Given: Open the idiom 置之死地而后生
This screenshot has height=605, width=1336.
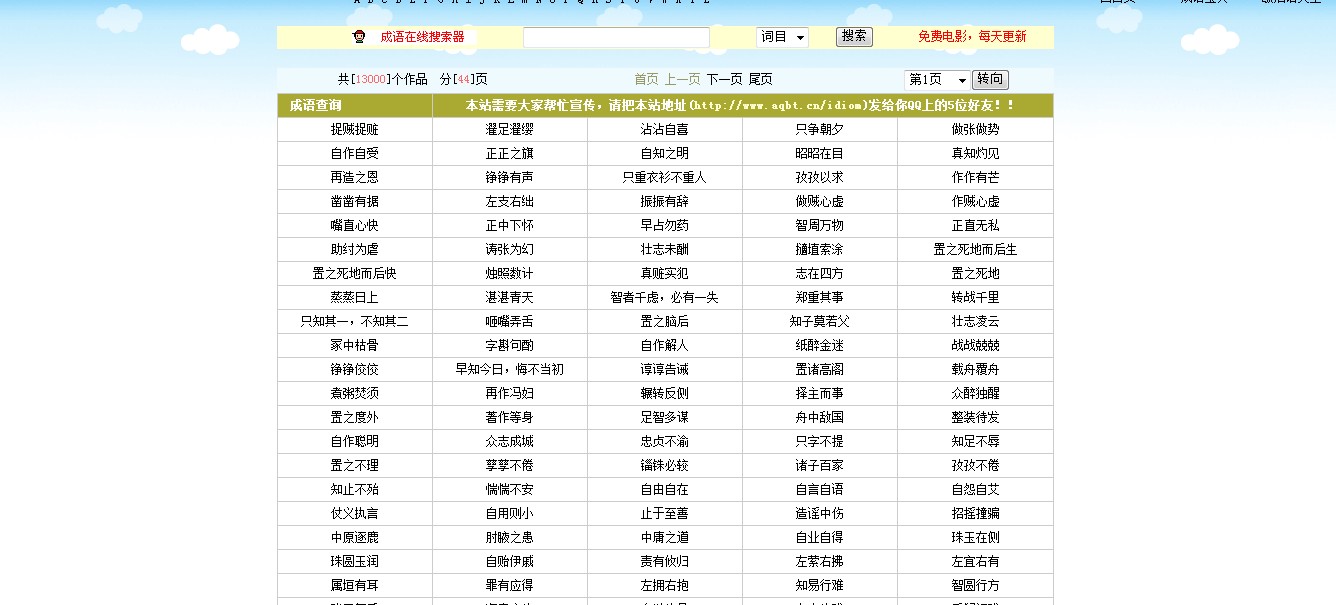Looking at the screenshot, I should click(975, 250).
